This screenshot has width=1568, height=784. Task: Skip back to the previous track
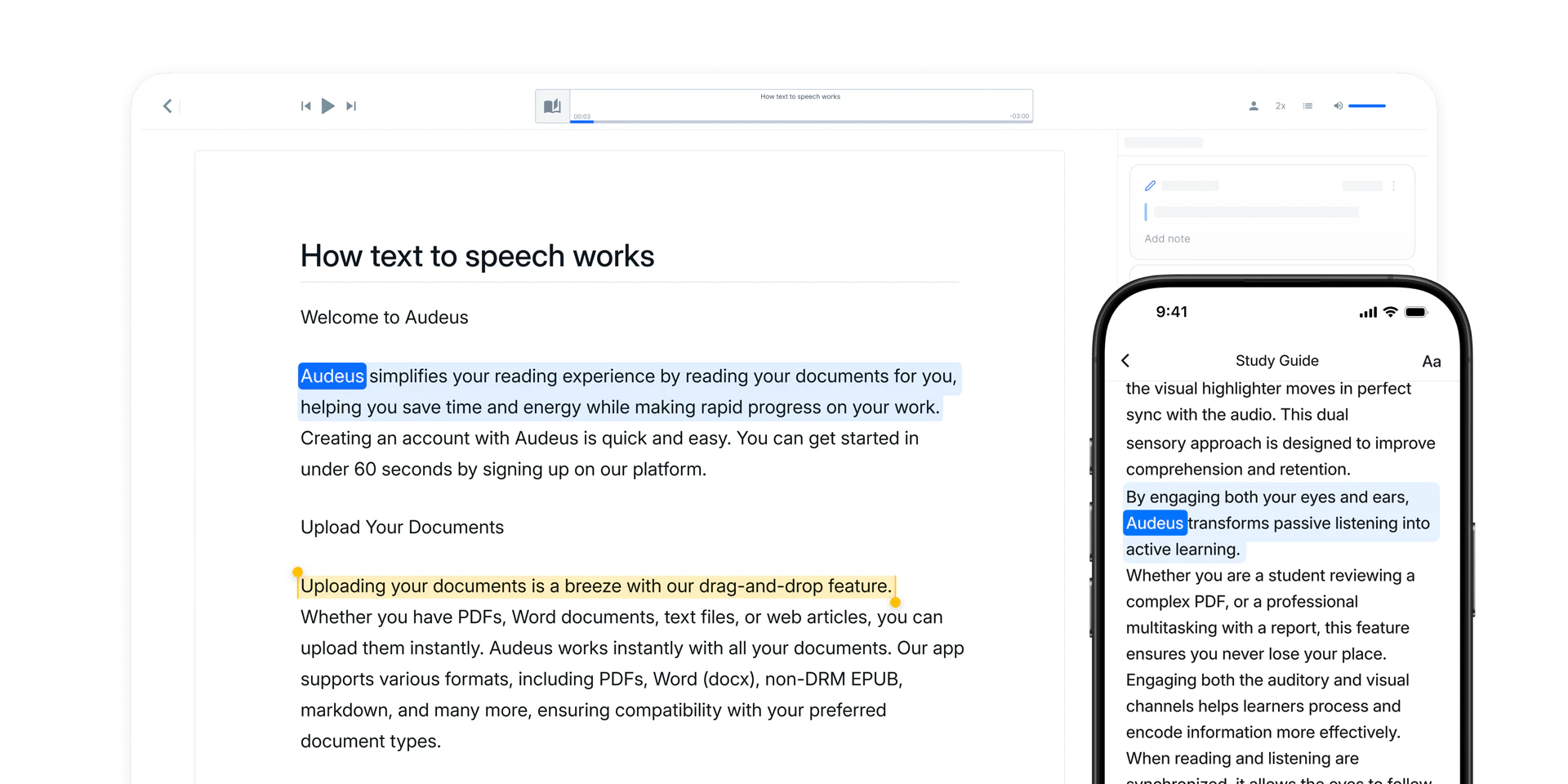pyautogui.click(x=305, y=105)
